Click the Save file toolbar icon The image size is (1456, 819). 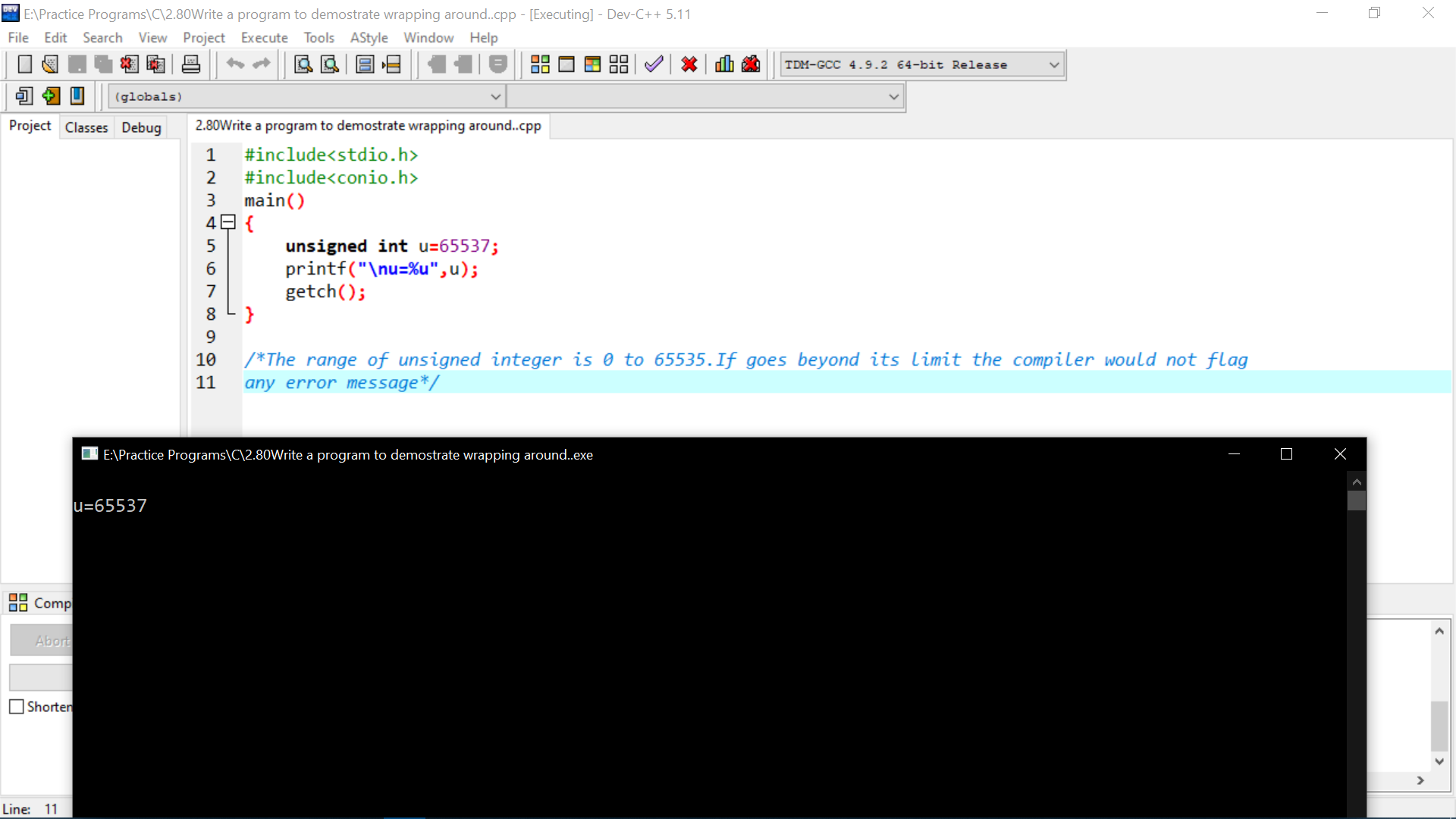coord(77,64)
